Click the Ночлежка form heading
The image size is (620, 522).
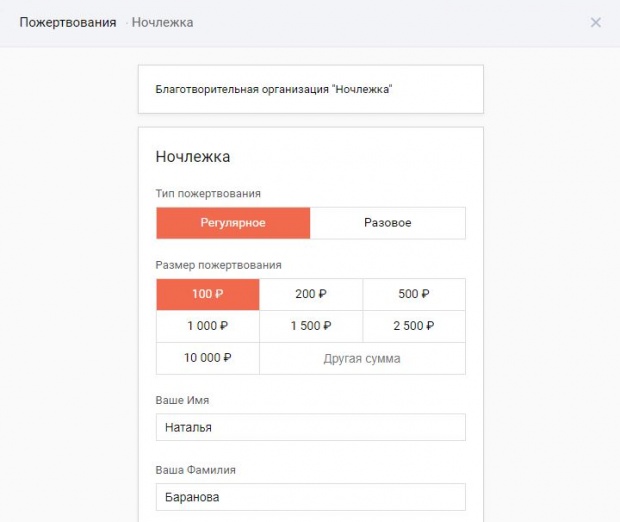193,156
